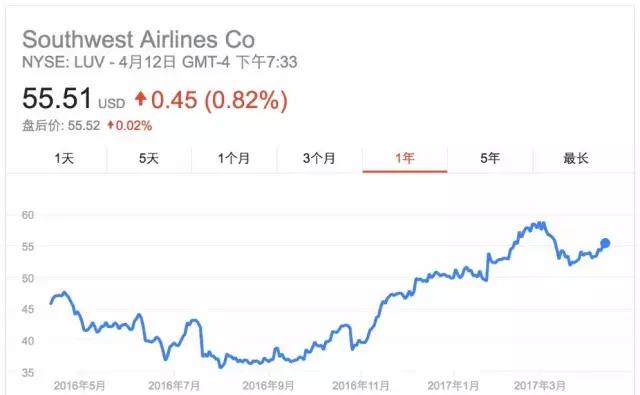The image size is (640, 395).
Task: Click the chart peak near 2017年3月
Action: (x=538, y=224)
